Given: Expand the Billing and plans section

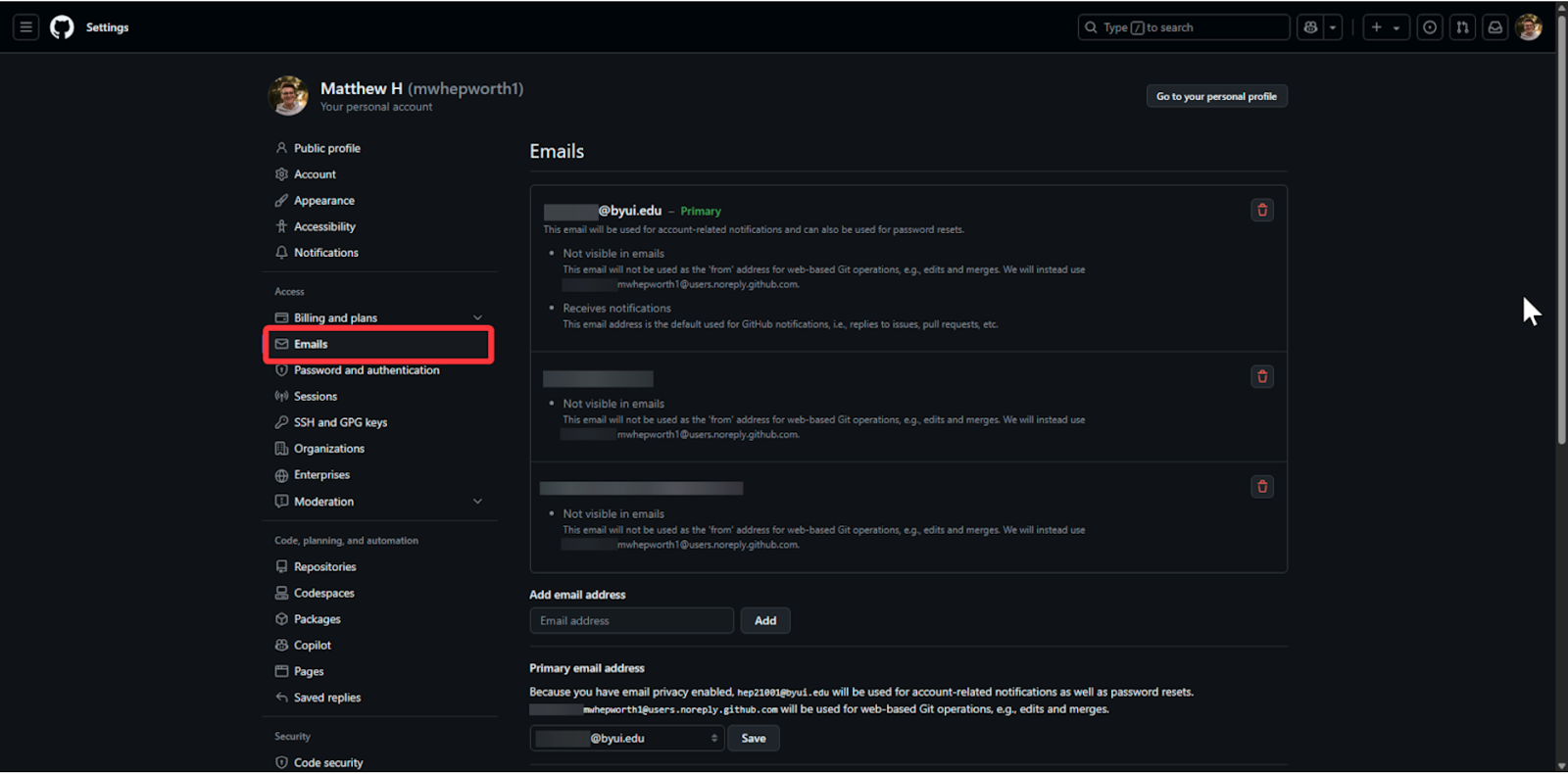Looking at the screenshot, I should coord(477,317).
